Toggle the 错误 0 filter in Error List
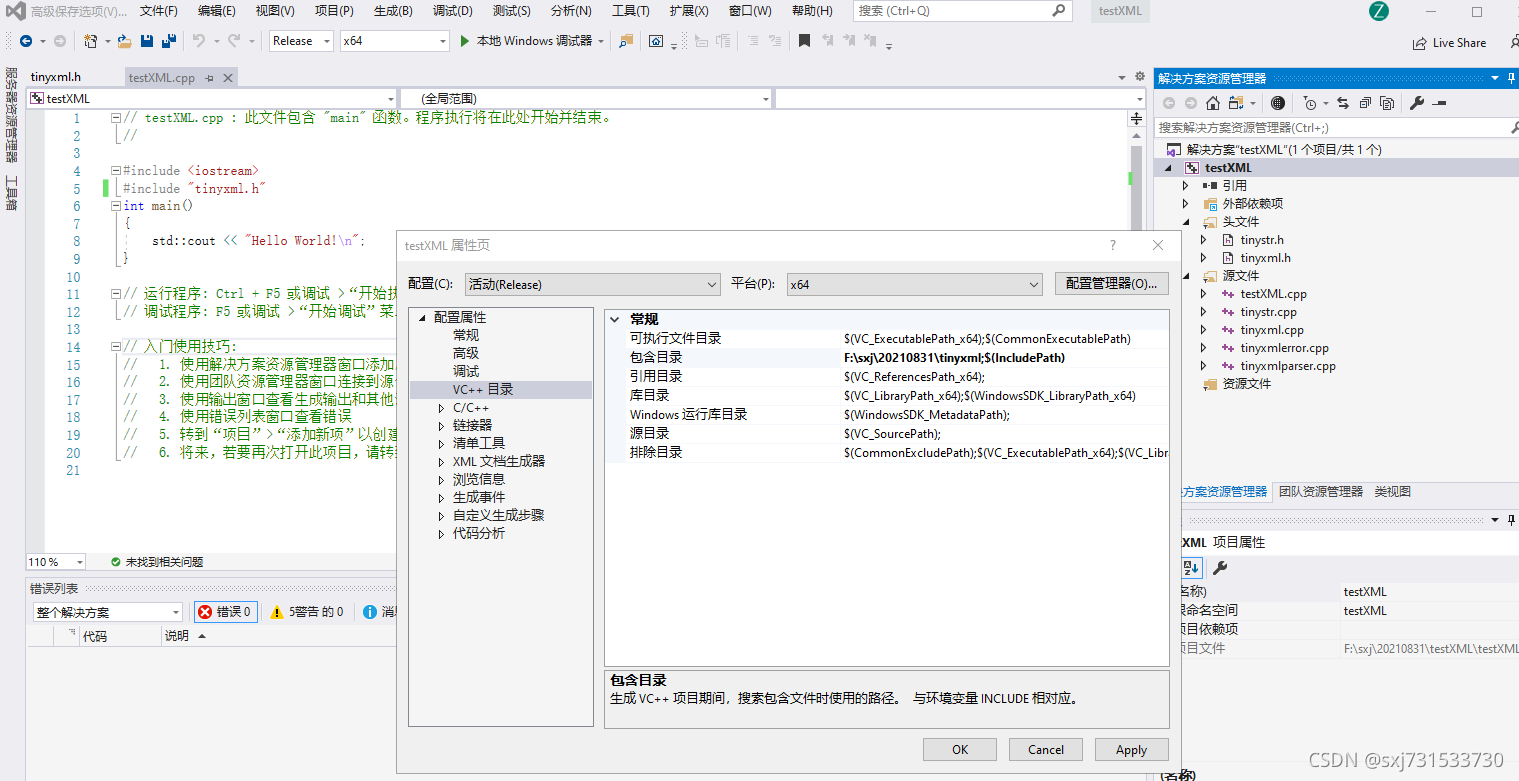The width and height of the screenshot is (1519, 781). pyautogui.click(x=226, y=611)
